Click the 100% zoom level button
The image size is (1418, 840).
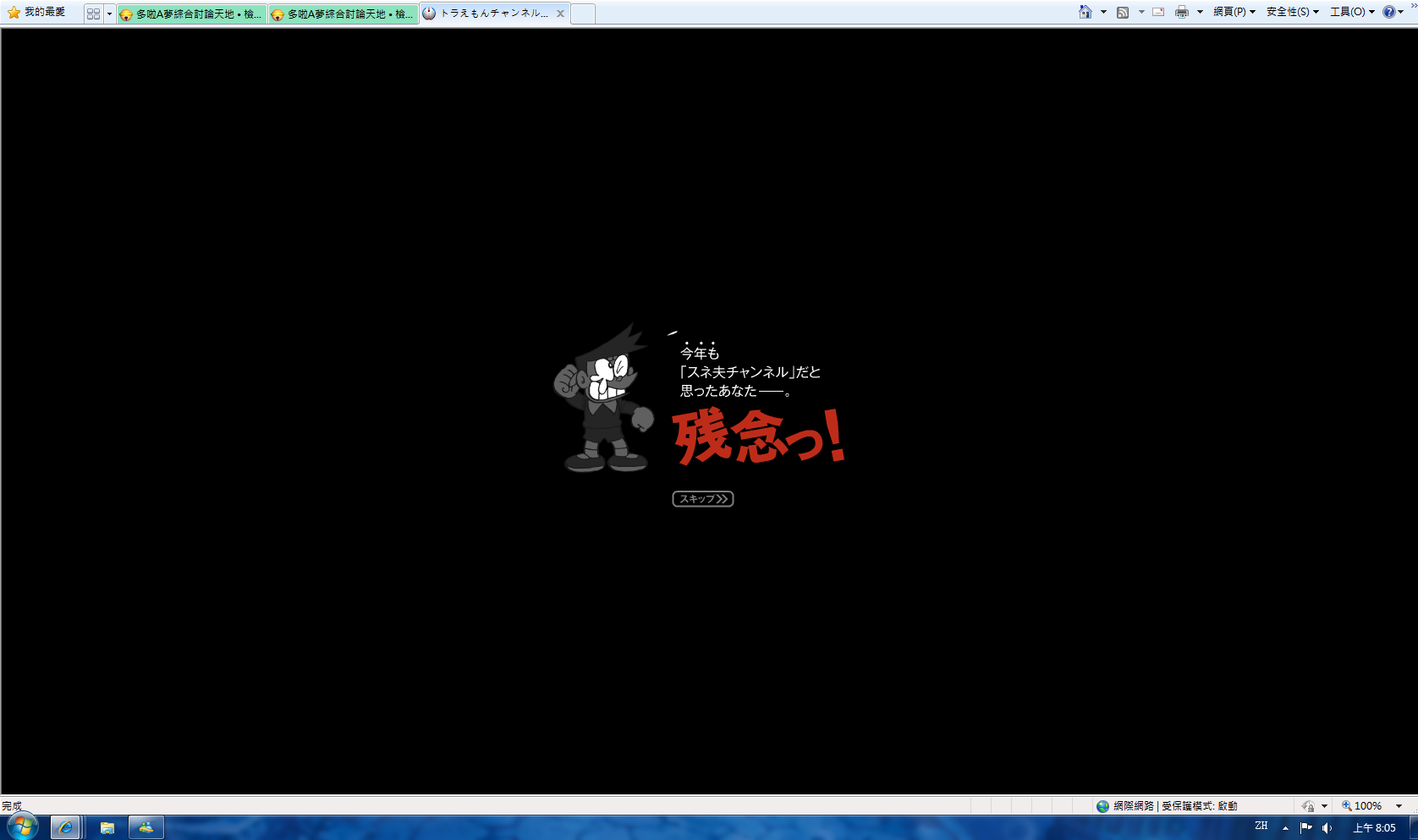(x=1362, y=806)
